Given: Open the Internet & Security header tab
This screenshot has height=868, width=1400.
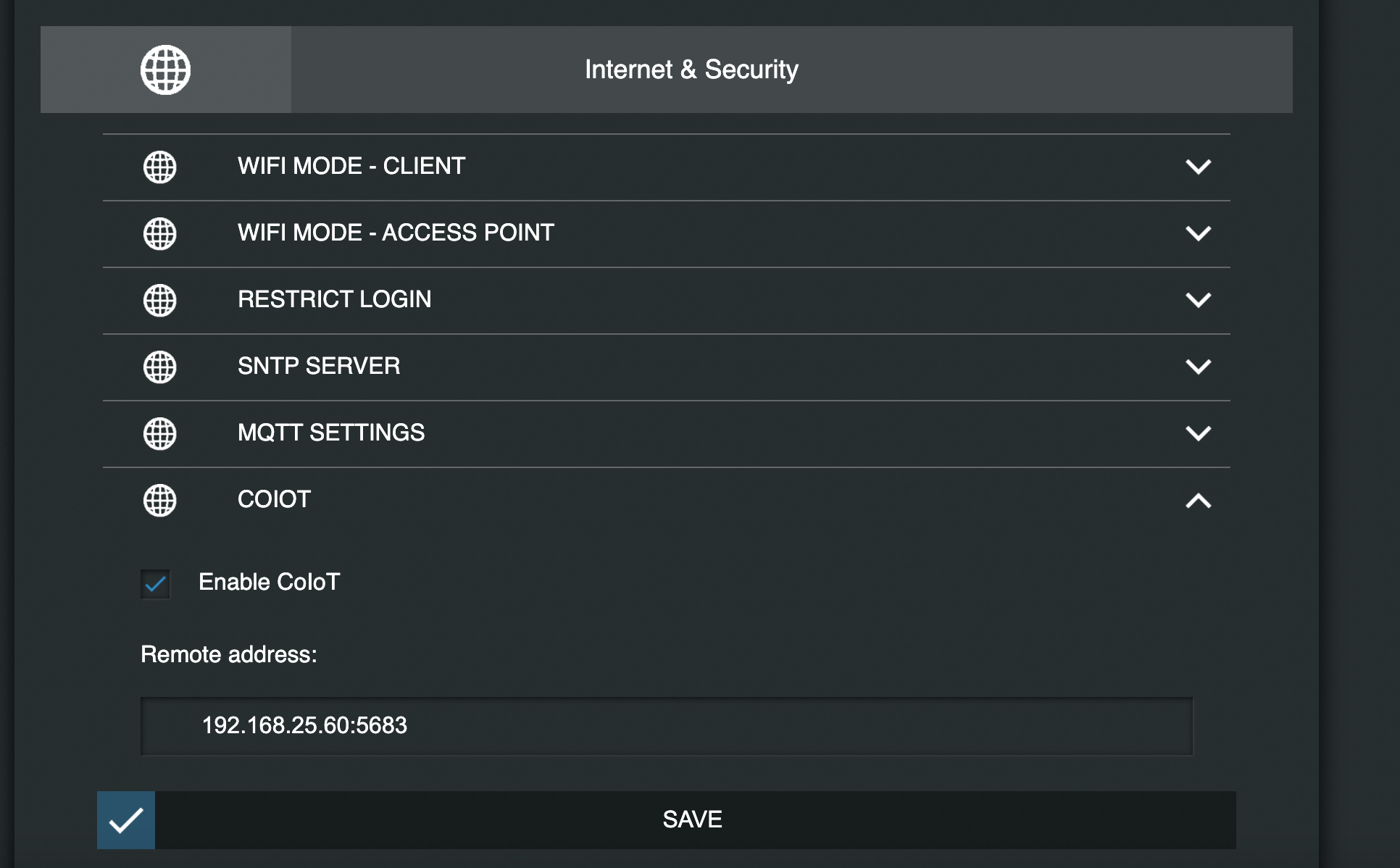Looking at the screenshot, I should (x=691, y=70).
